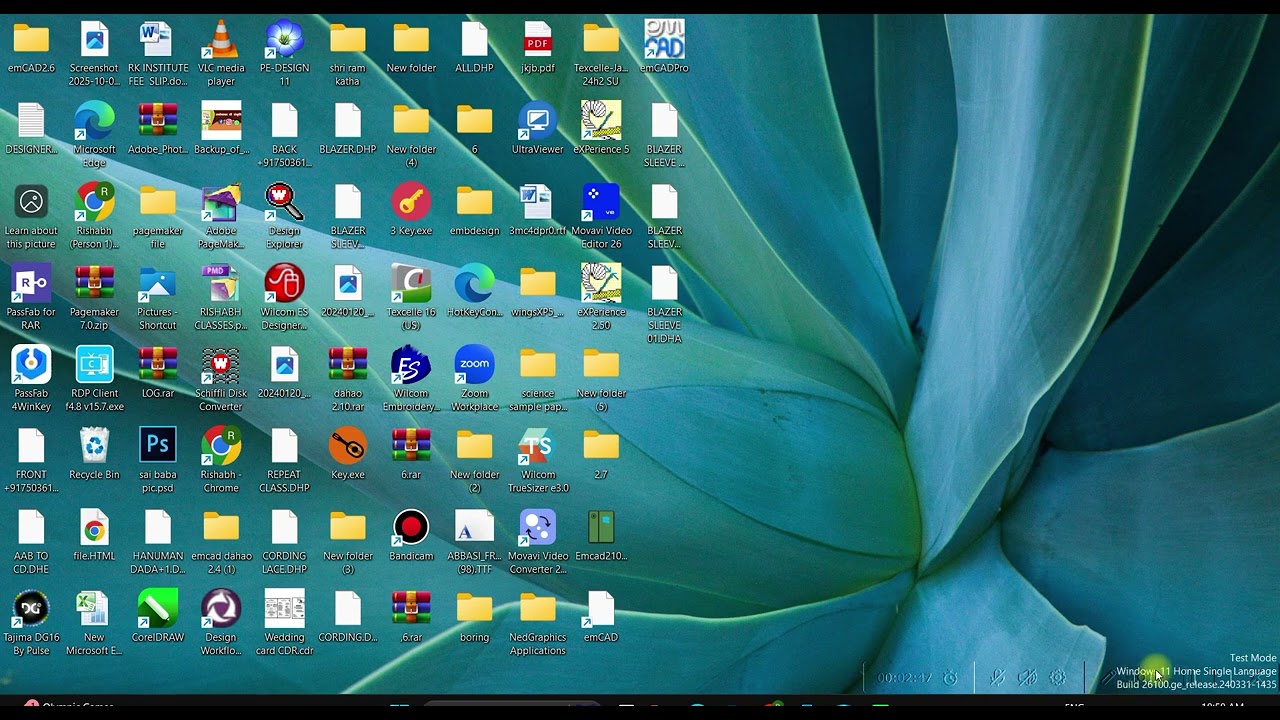Open the screen recorder settings gear
The image size is (1280, 720).
[x=1058, y=678]
